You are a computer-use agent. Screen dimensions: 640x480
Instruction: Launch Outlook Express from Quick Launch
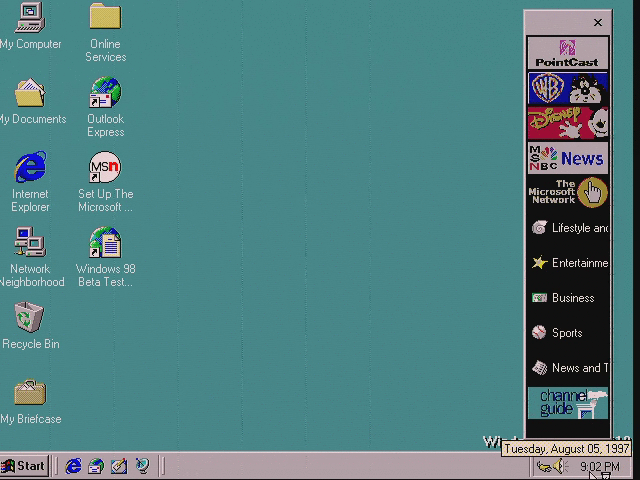click(96, 466)
